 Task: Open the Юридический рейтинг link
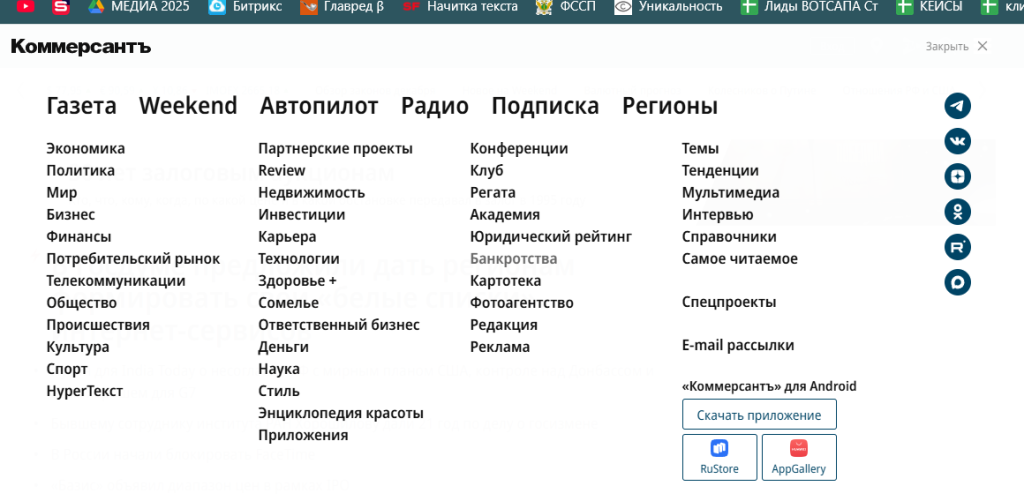551,236
